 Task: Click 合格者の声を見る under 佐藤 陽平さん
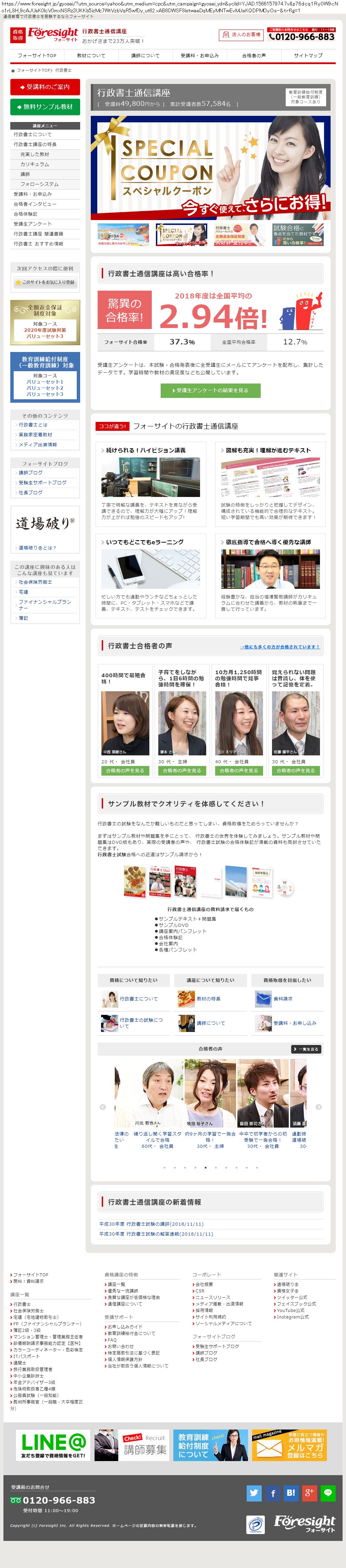point(296,770)
